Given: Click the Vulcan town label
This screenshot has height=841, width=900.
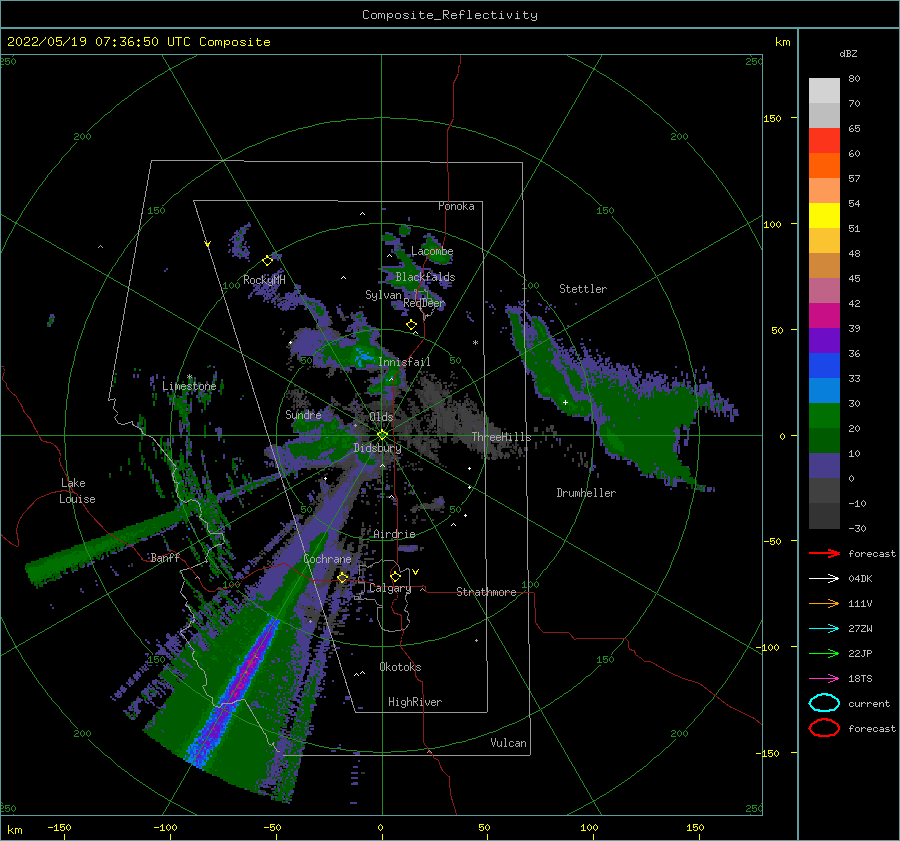Looking at the screenshot, I should pyautogui.click(x=508, y=743).
